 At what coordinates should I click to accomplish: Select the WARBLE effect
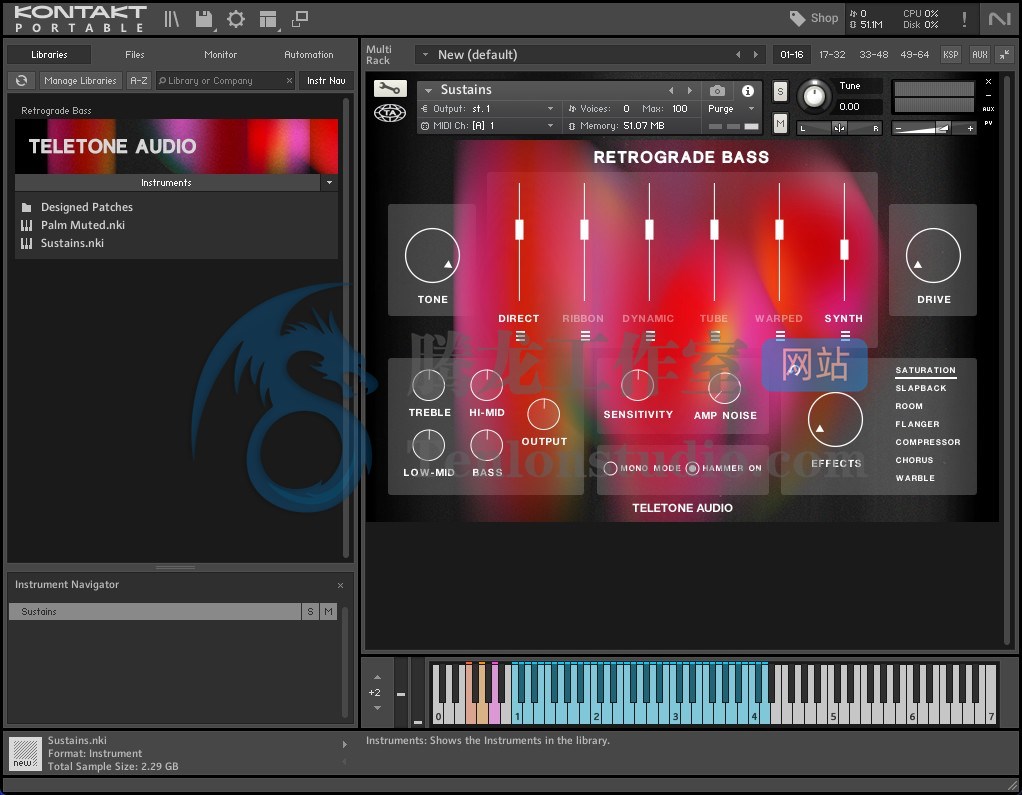coord(915,478)
